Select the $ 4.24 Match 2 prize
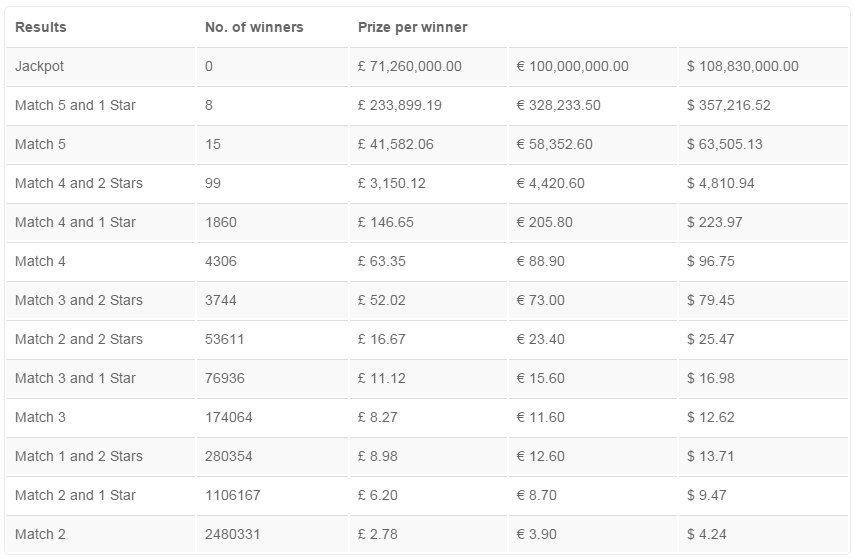Viewport: 855px width, 558px height. coord(707,535)
